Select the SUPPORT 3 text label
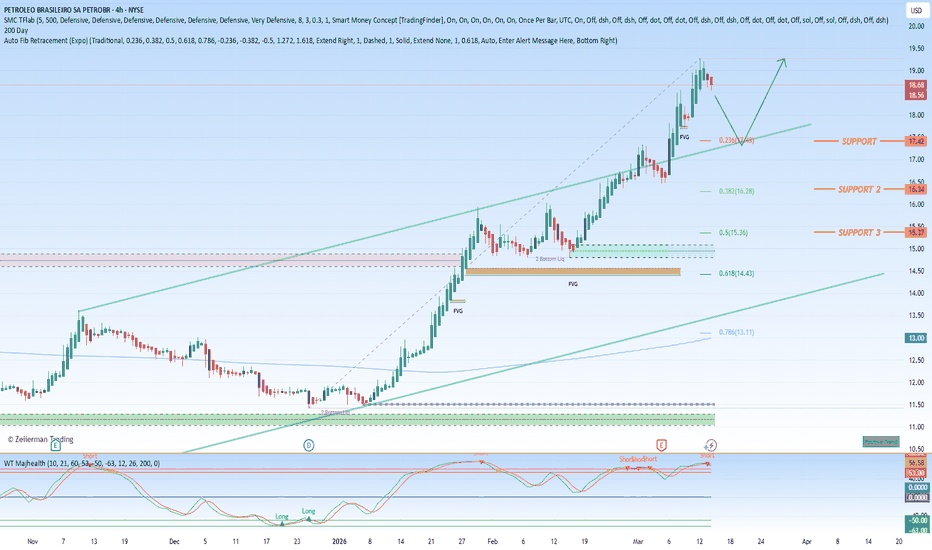Viewport: 932px width, 550px height. pos(859,232)
